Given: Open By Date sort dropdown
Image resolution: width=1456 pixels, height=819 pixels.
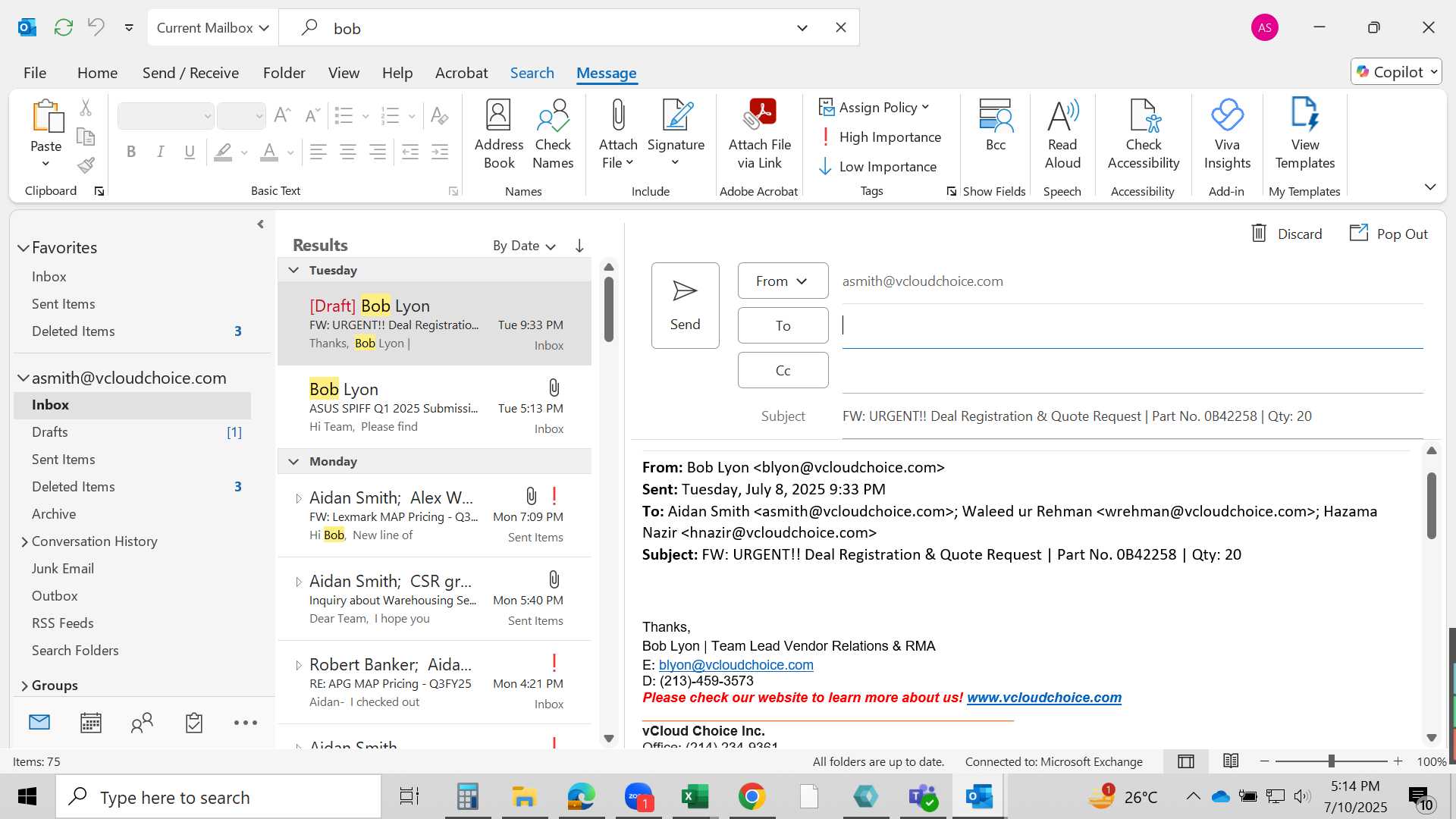Looking at the screenshot, I should click(524, 246).
